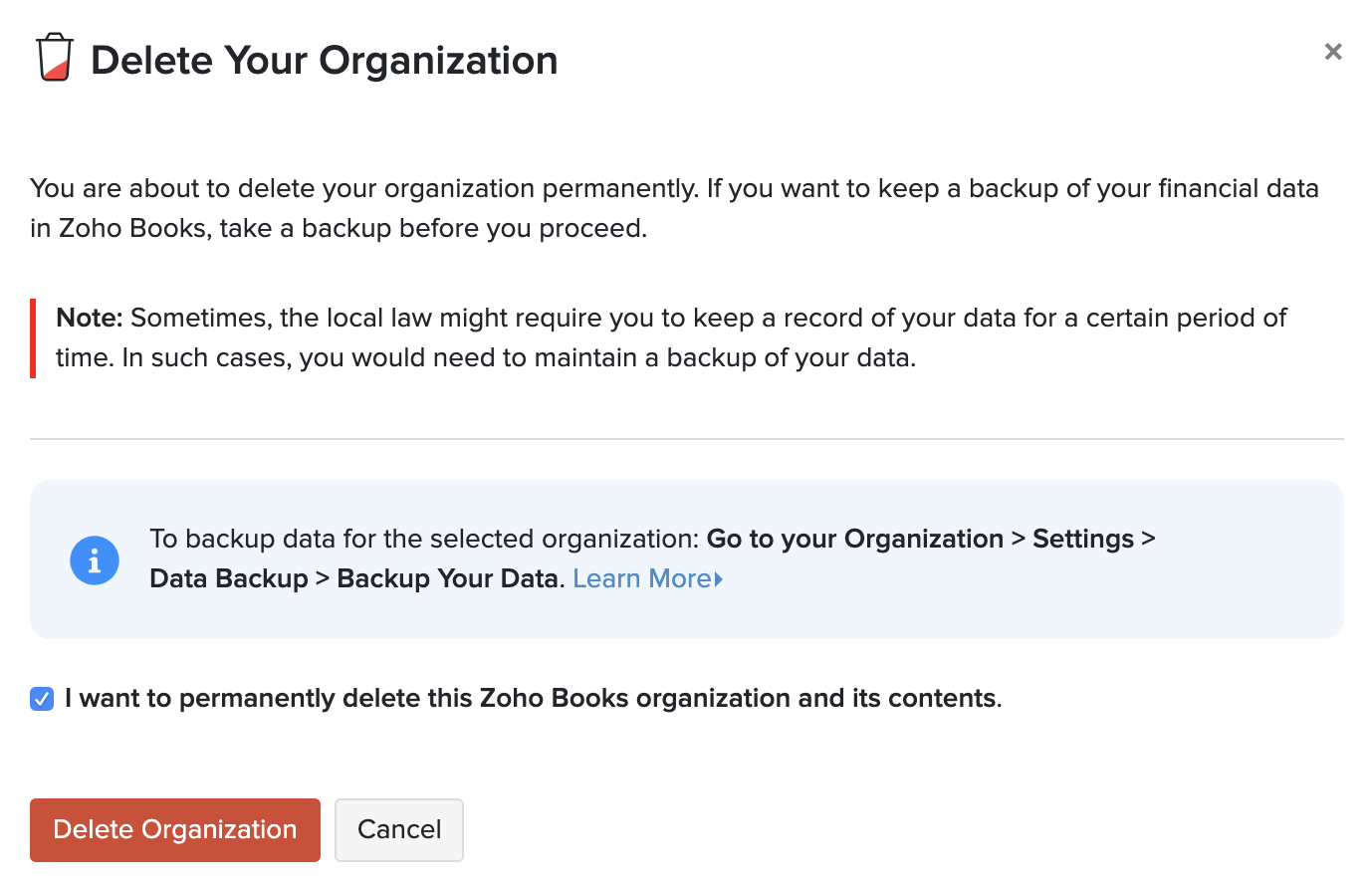This screenshot has height=886, width=1372.
Task: Close the Delete Your Organization dialog
Action: click(x=1333, y=52)
